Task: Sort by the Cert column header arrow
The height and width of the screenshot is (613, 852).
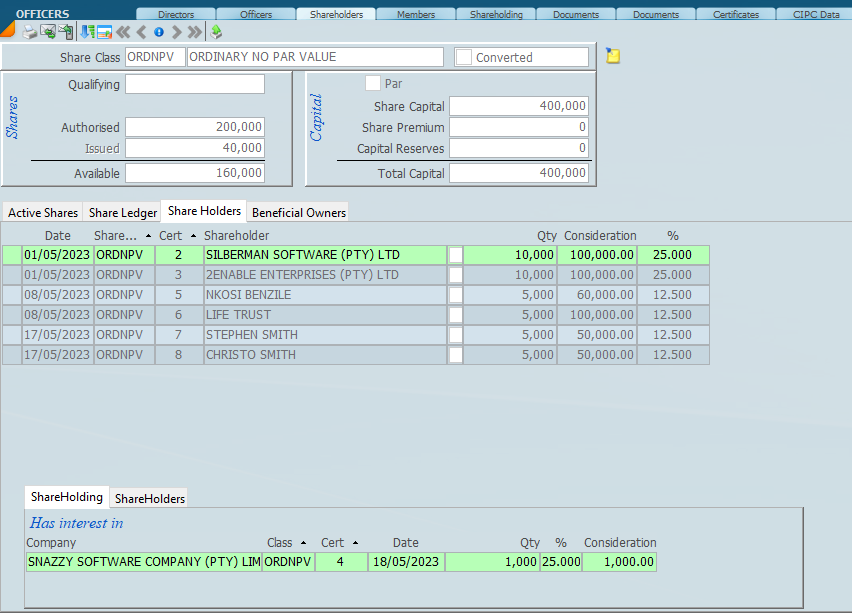Action: click(x=193, y=235)
